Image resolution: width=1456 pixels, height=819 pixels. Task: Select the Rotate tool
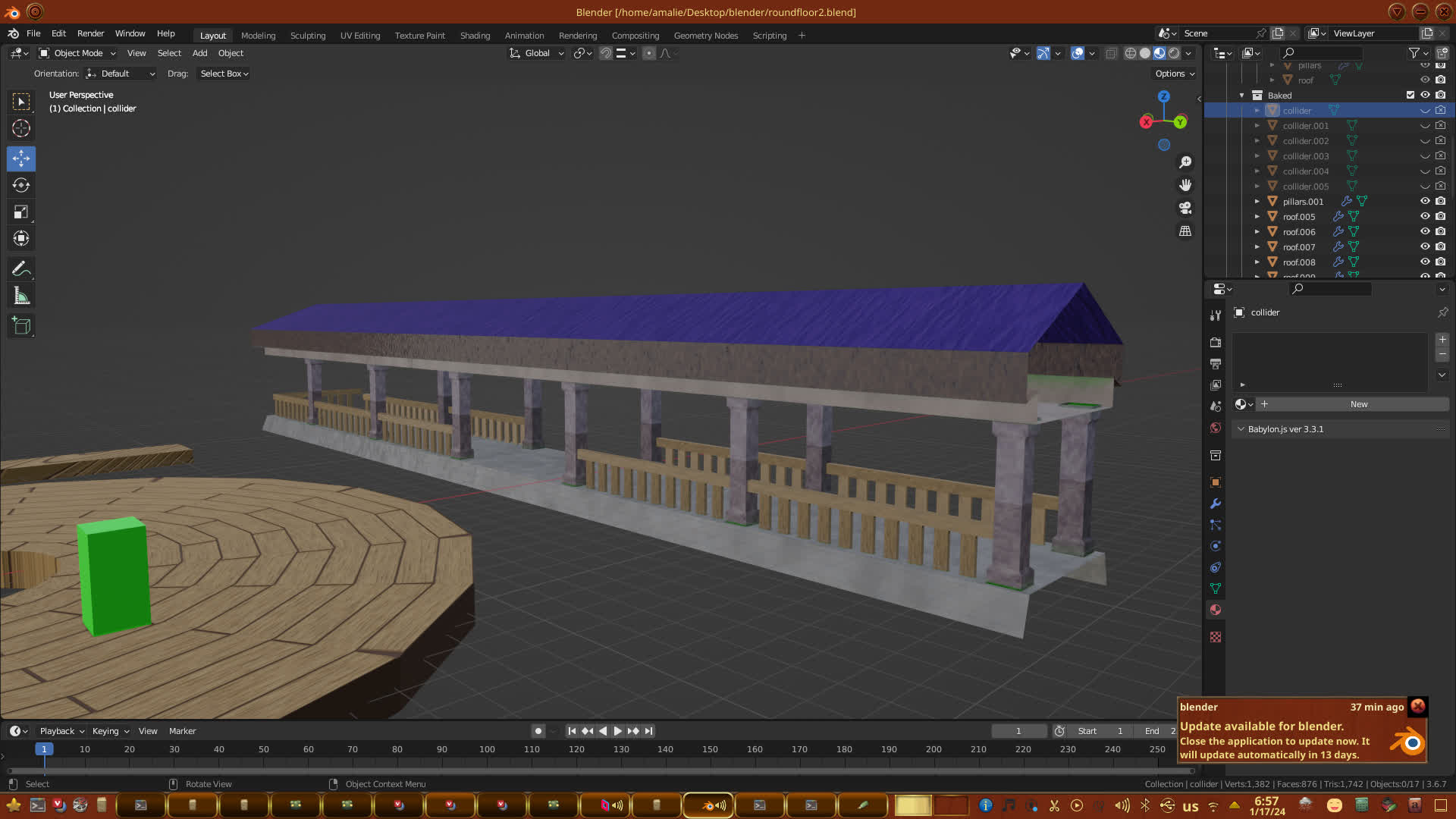coord(21,186)
